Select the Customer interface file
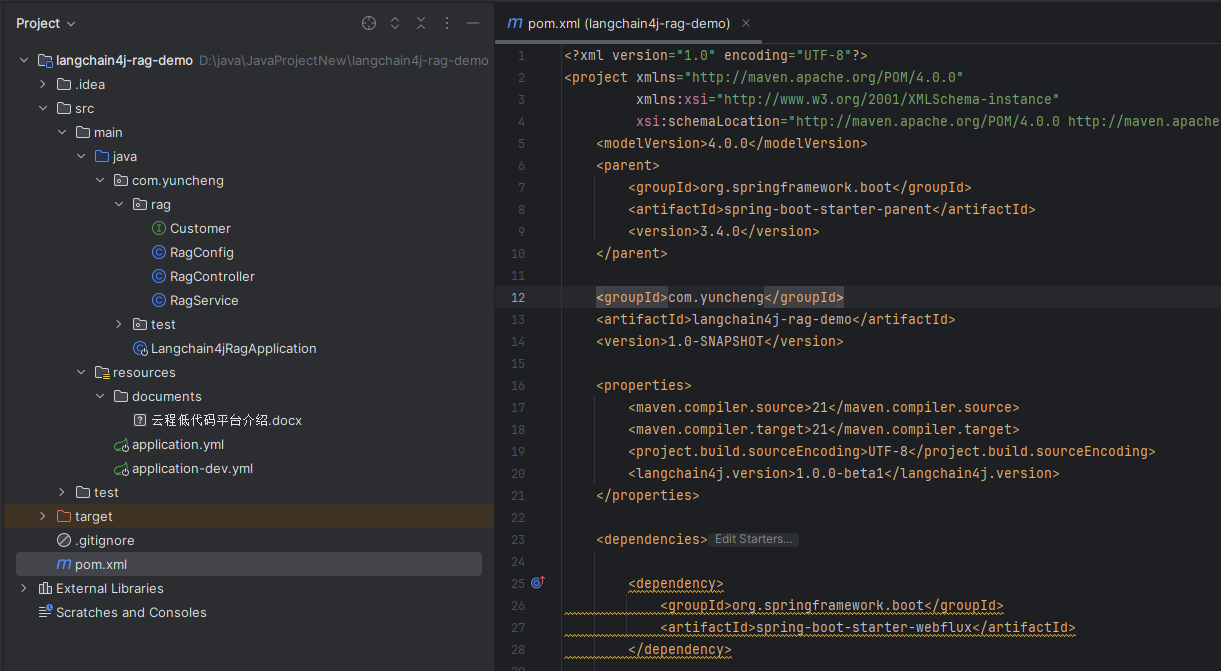 tap(200, 228)
